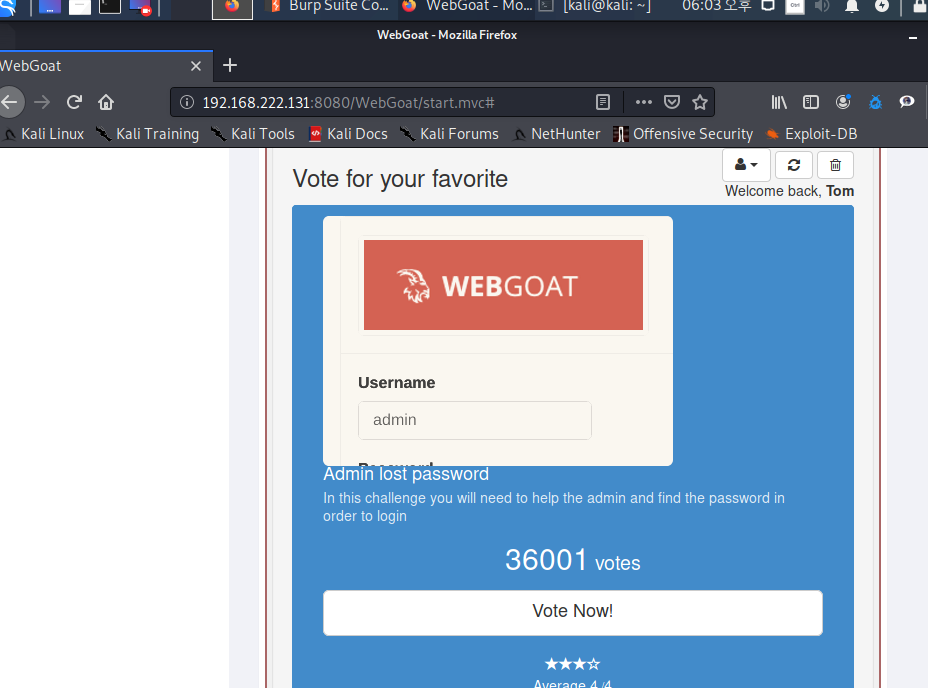This screenshot has width=928, height=688.
Task: Open the Kali Linux bookmark
Action: coord(43,134)
